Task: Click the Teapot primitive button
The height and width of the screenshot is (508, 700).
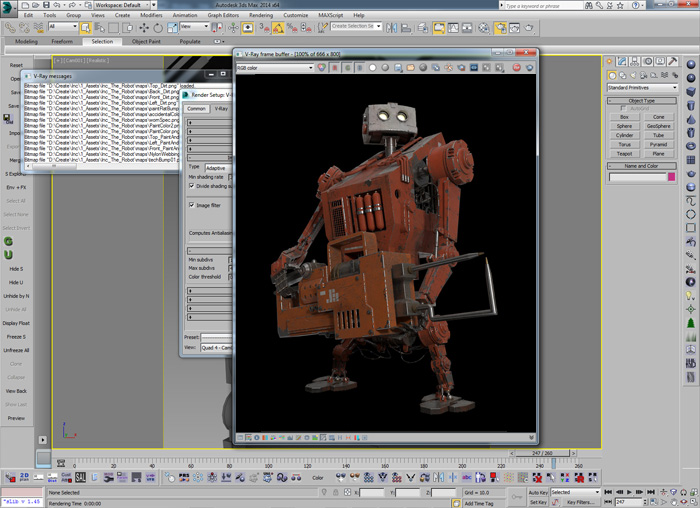Action: 624,153
